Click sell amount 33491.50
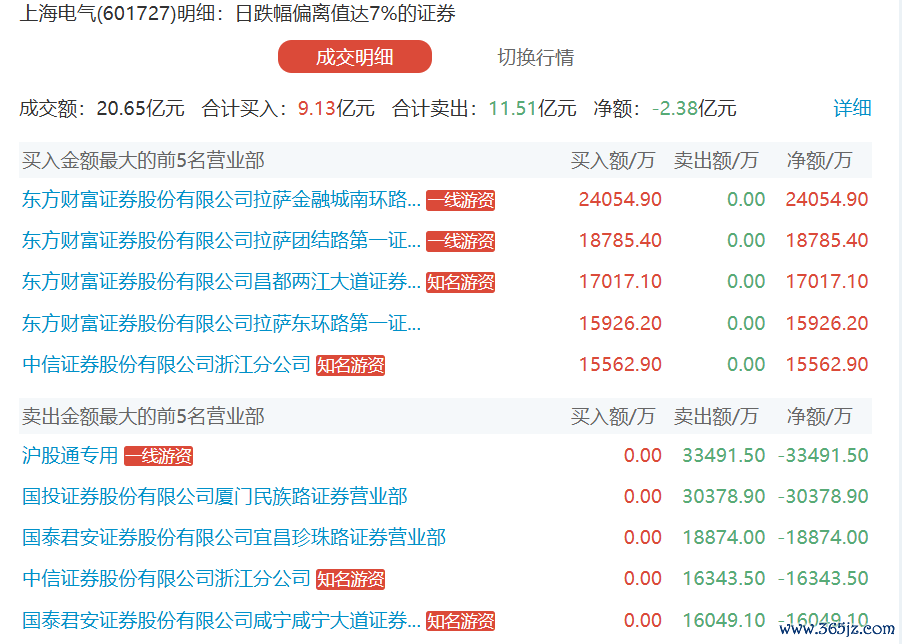902x644 pixels. [x=724, y=455]
